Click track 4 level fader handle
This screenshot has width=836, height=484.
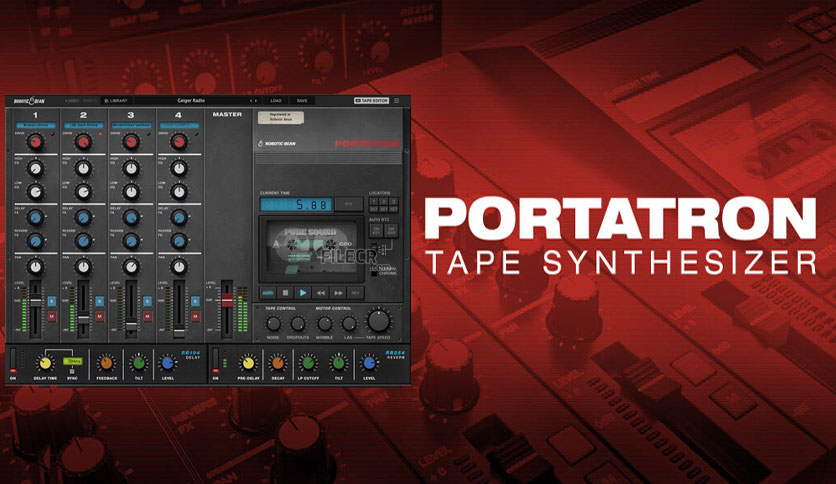179,332
